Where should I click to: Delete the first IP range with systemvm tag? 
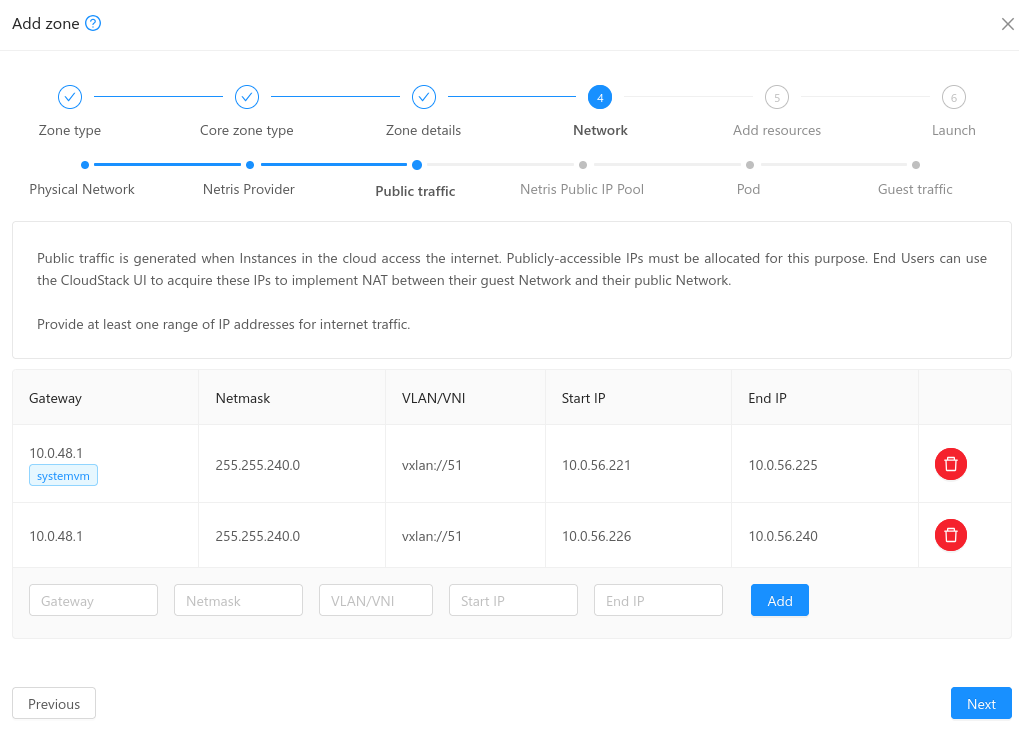click(950, 464)
